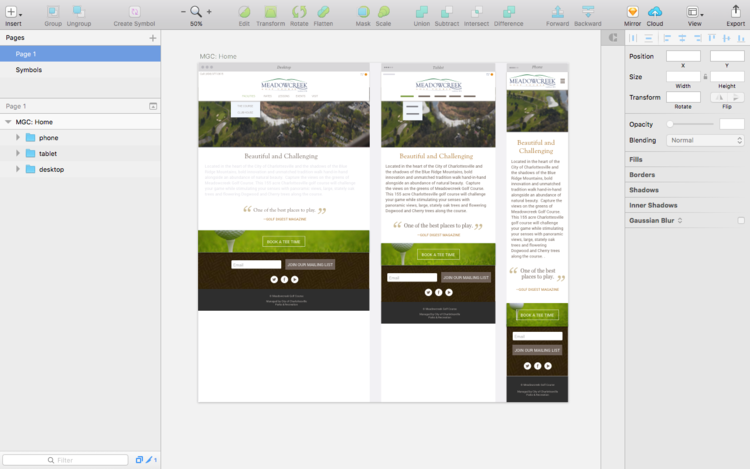Screen dimensions: 750x469
Task: Click the Distribute horizontally icon
Action: click(x=633, y=38)
